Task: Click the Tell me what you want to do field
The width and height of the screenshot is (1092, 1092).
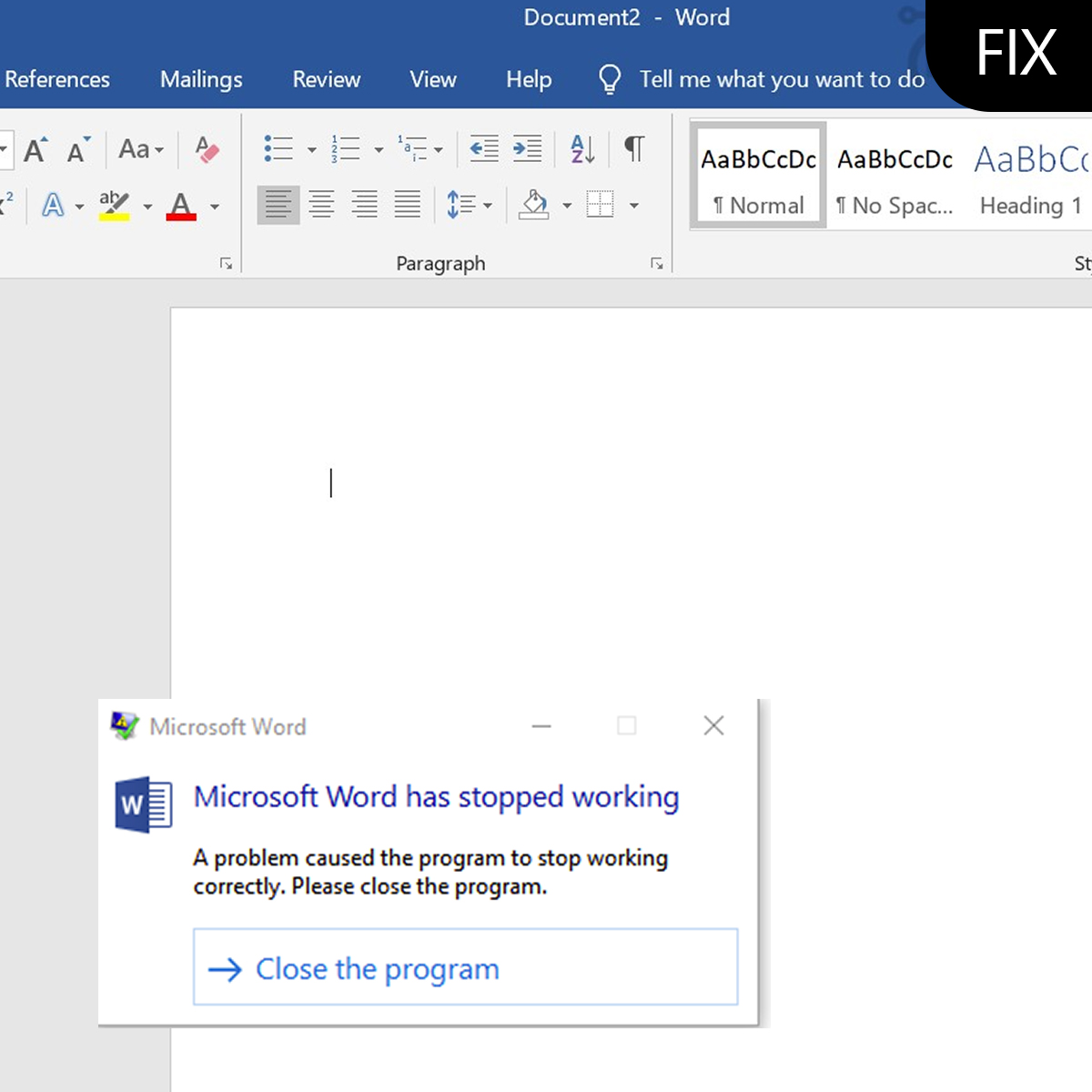Action: [x=781, y=79]
